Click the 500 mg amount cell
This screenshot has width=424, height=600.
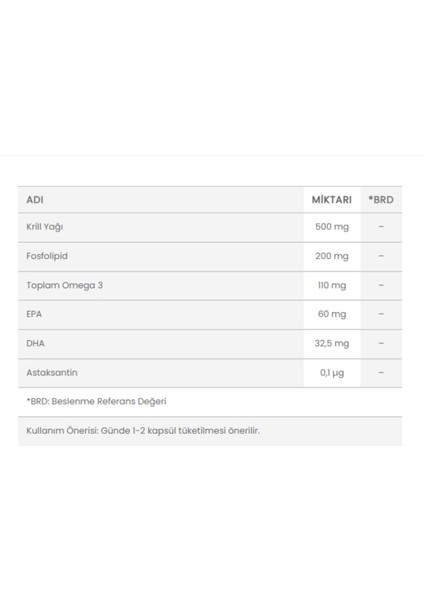tap(332, 227)
